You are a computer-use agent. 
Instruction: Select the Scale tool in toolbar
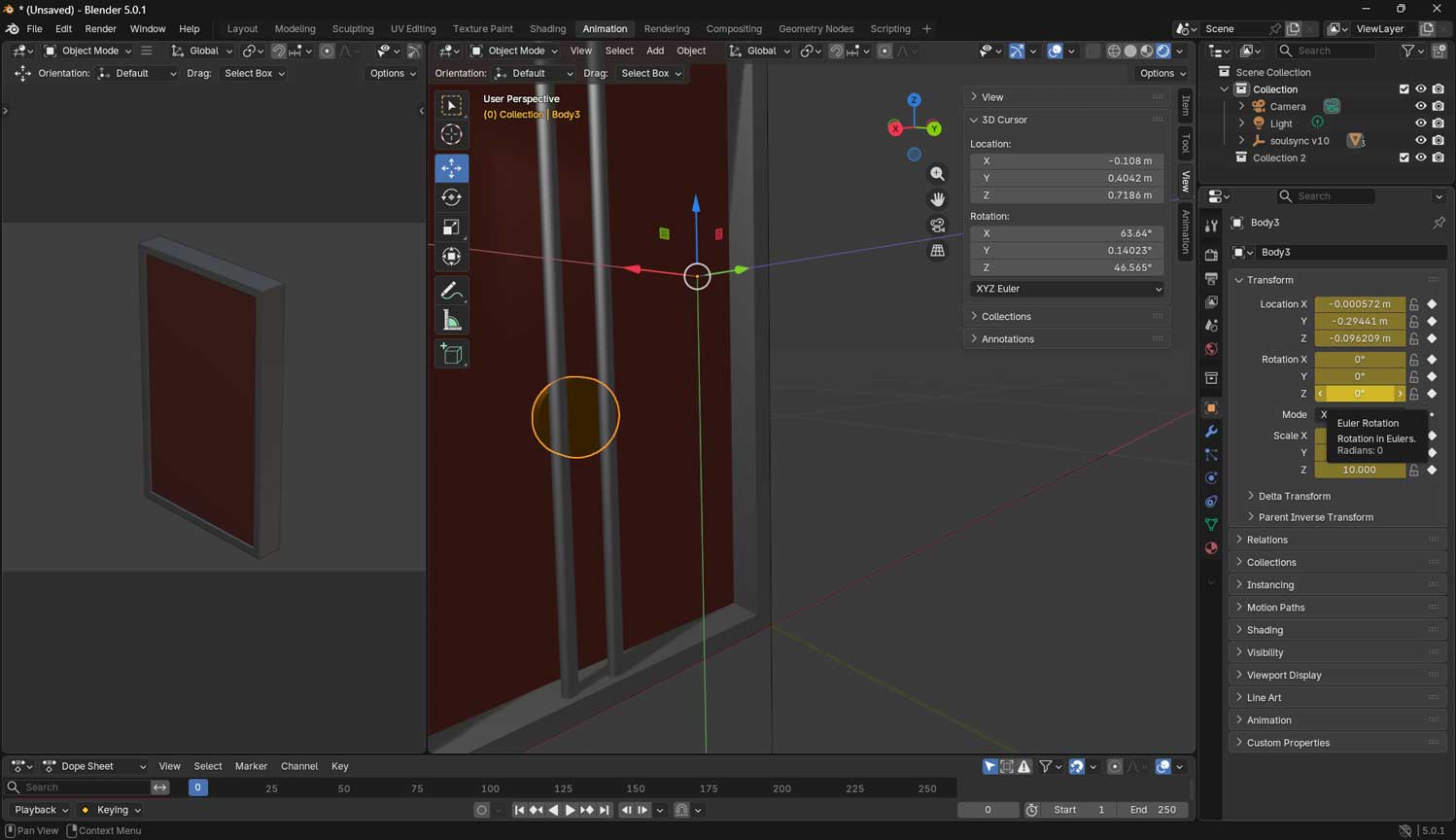point(451,227)
